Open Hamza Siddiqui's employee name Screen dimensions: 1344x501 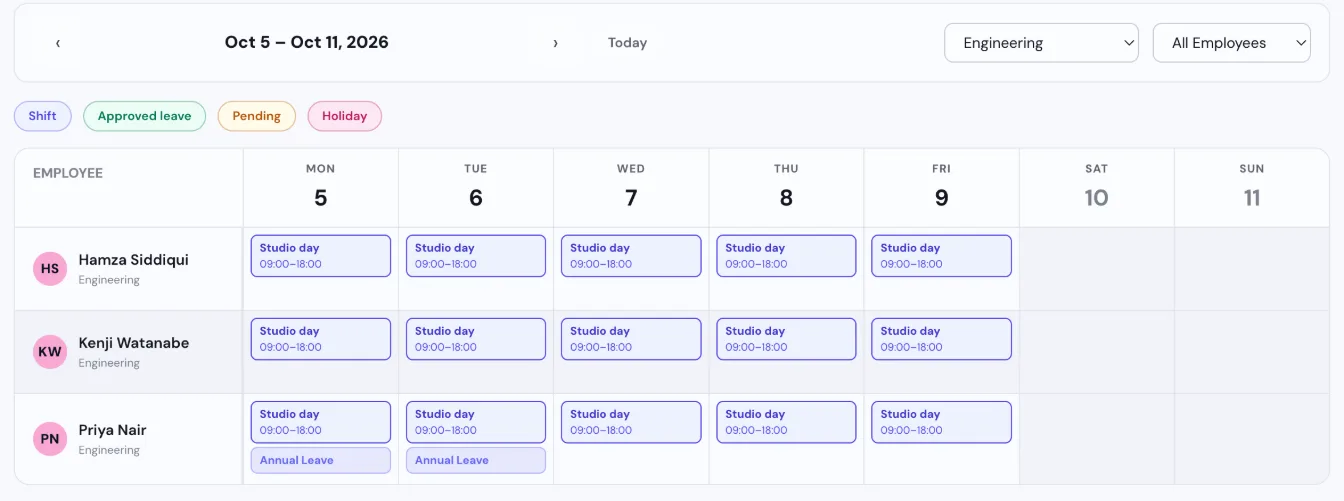133,260
